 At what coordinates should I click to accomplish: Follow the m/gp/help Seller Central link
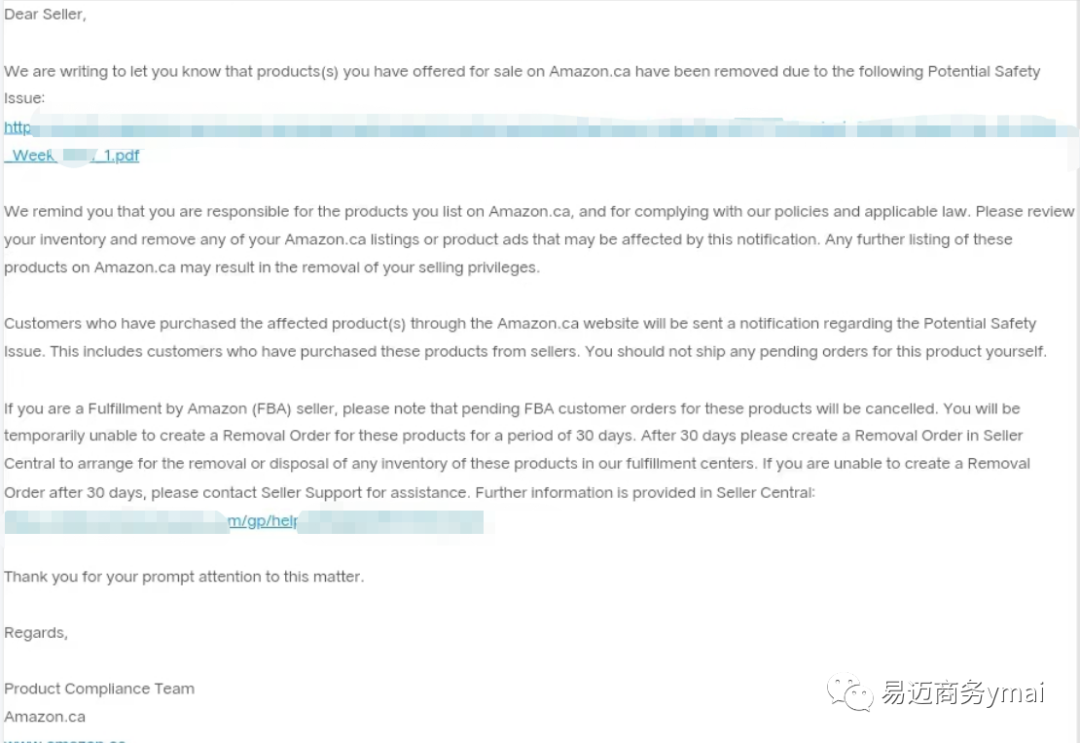(x=262, y=521)
